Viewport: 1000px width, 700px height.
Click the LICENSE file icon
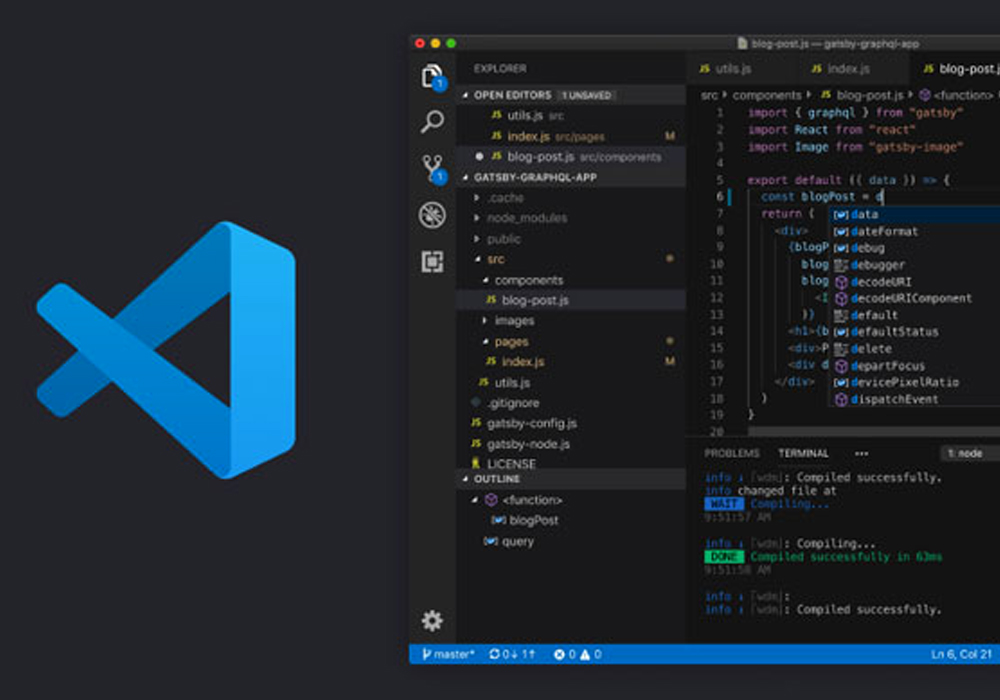[476, 463]
